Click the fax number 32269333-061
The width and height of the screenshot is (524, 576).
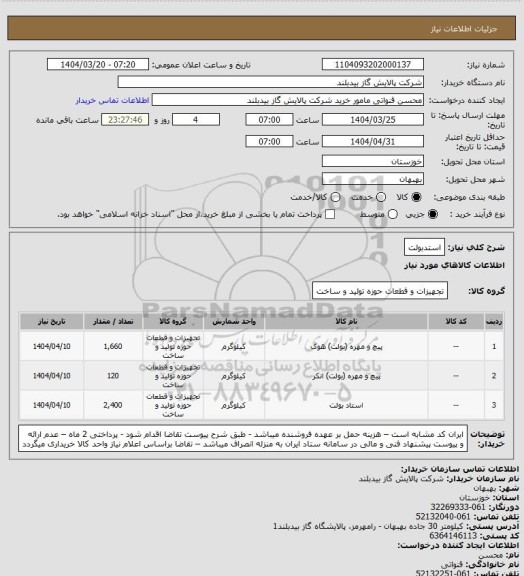click(x=458, y=507)
